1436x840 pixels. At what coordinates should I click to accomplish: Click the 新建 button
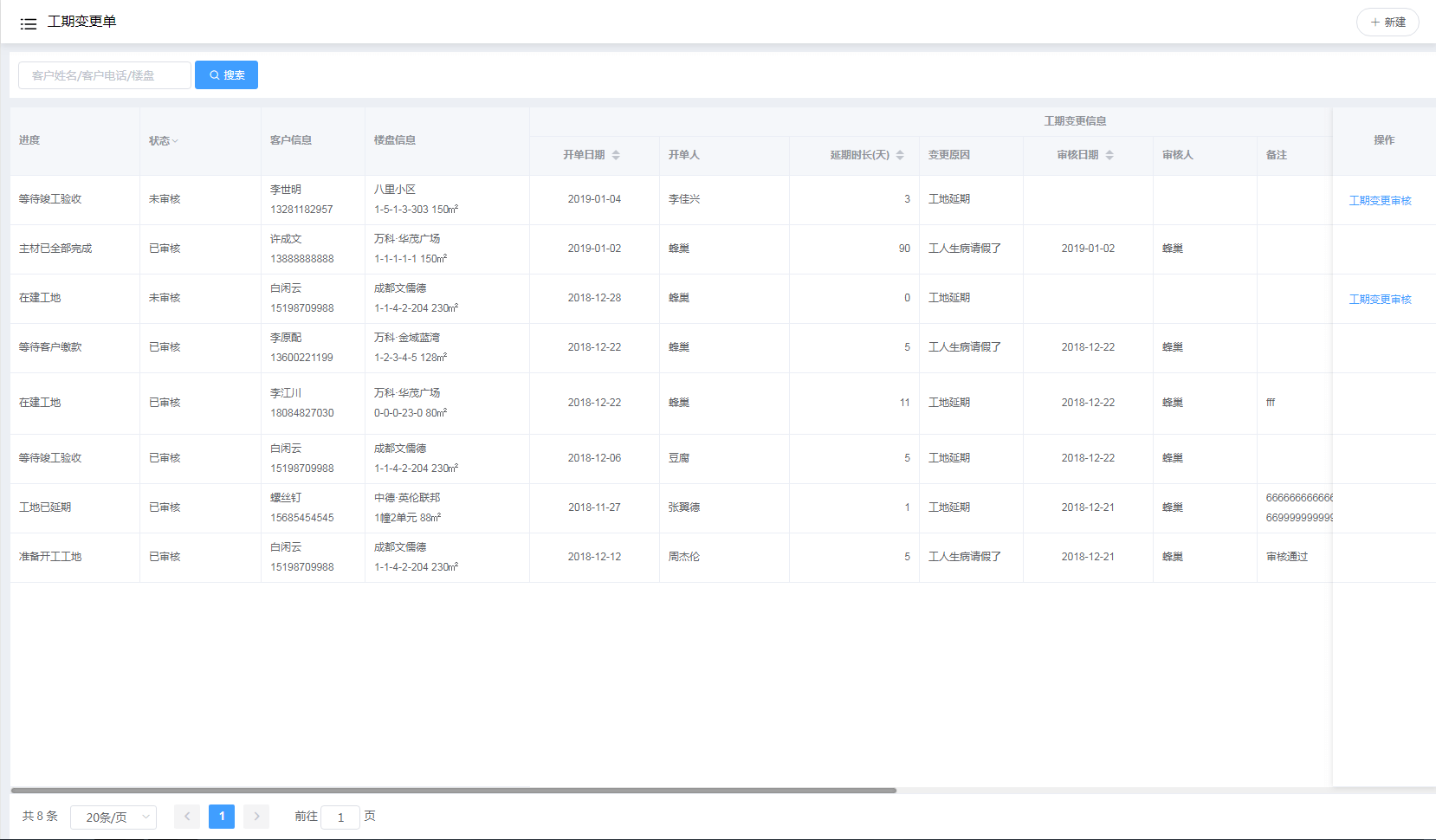(x=1387, y=23)
